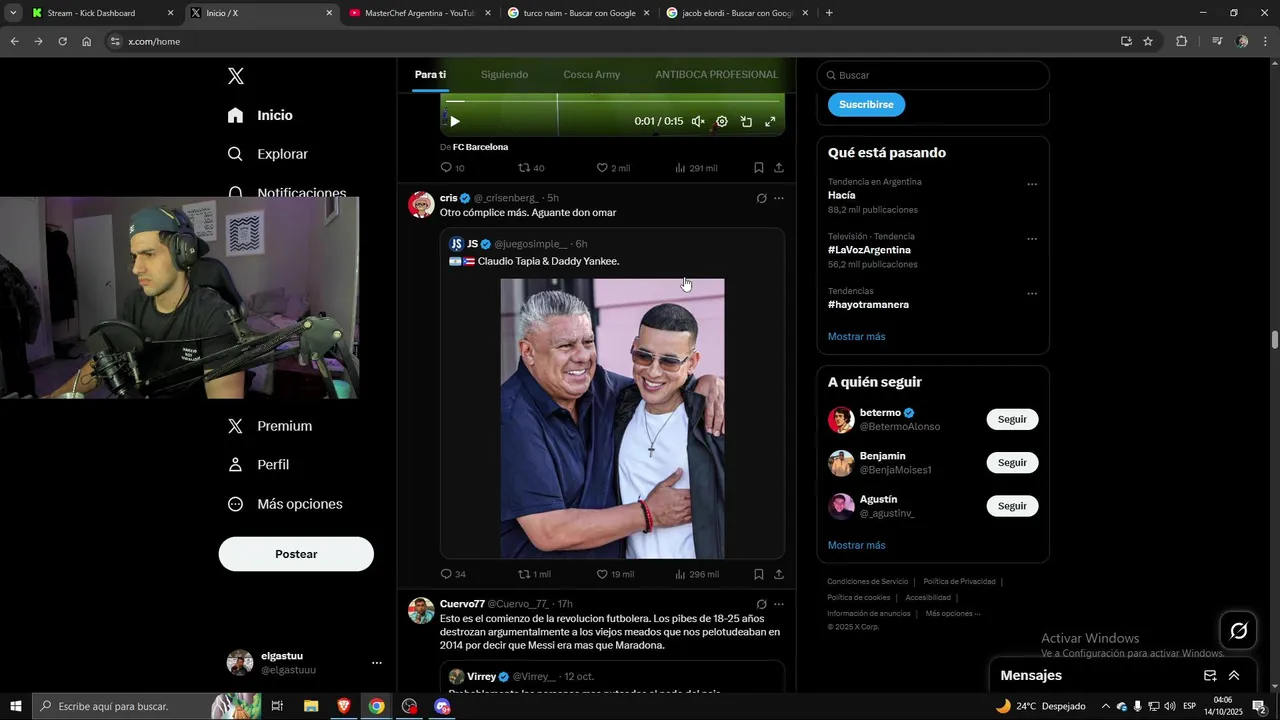
Task: Open more options on Cuervo77 post
Action: pos(779,604)
